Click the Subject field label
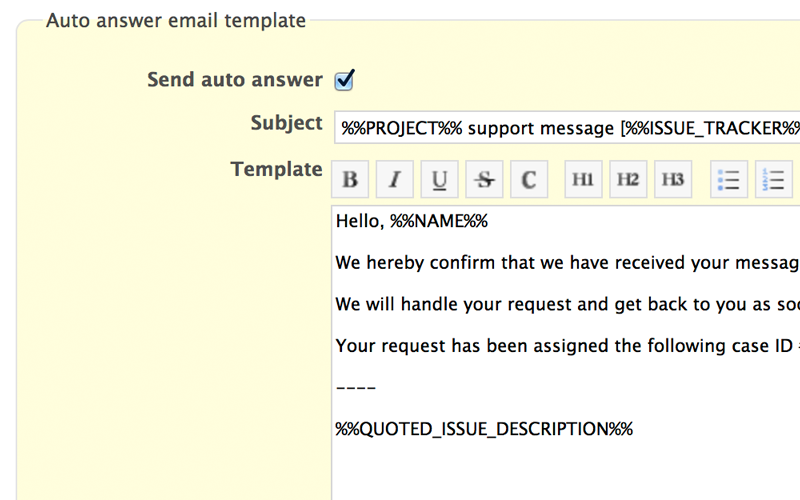 (x=286, y=123)
